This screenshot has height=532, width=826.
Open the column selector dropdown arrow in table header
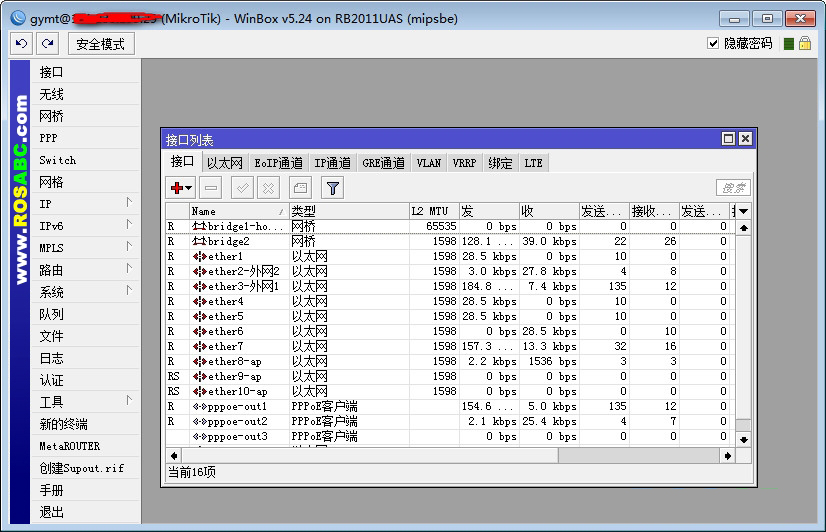743,211
